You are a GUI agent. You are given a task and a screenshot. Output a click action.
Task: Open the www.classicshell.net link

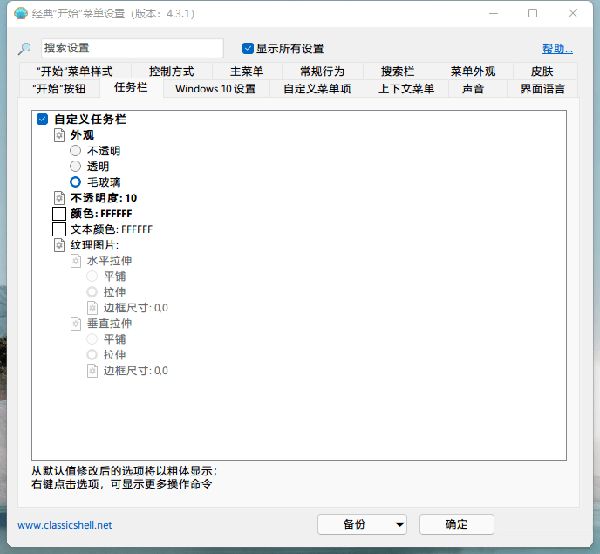click(65, 525)
